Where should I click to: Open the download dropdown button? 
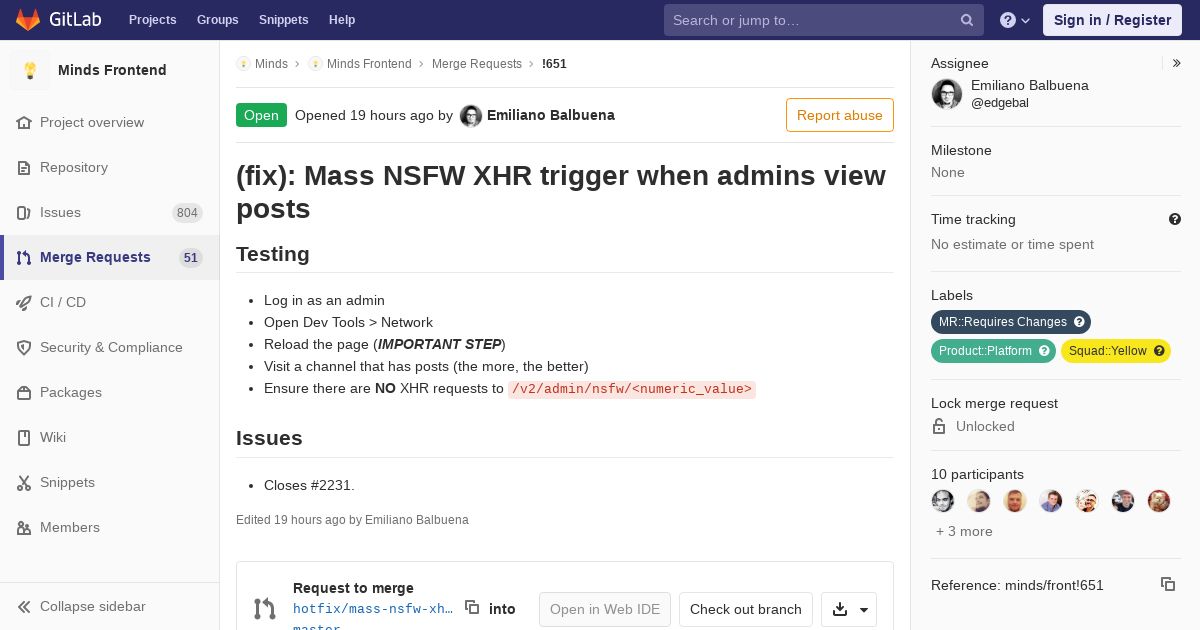point(849,609)
